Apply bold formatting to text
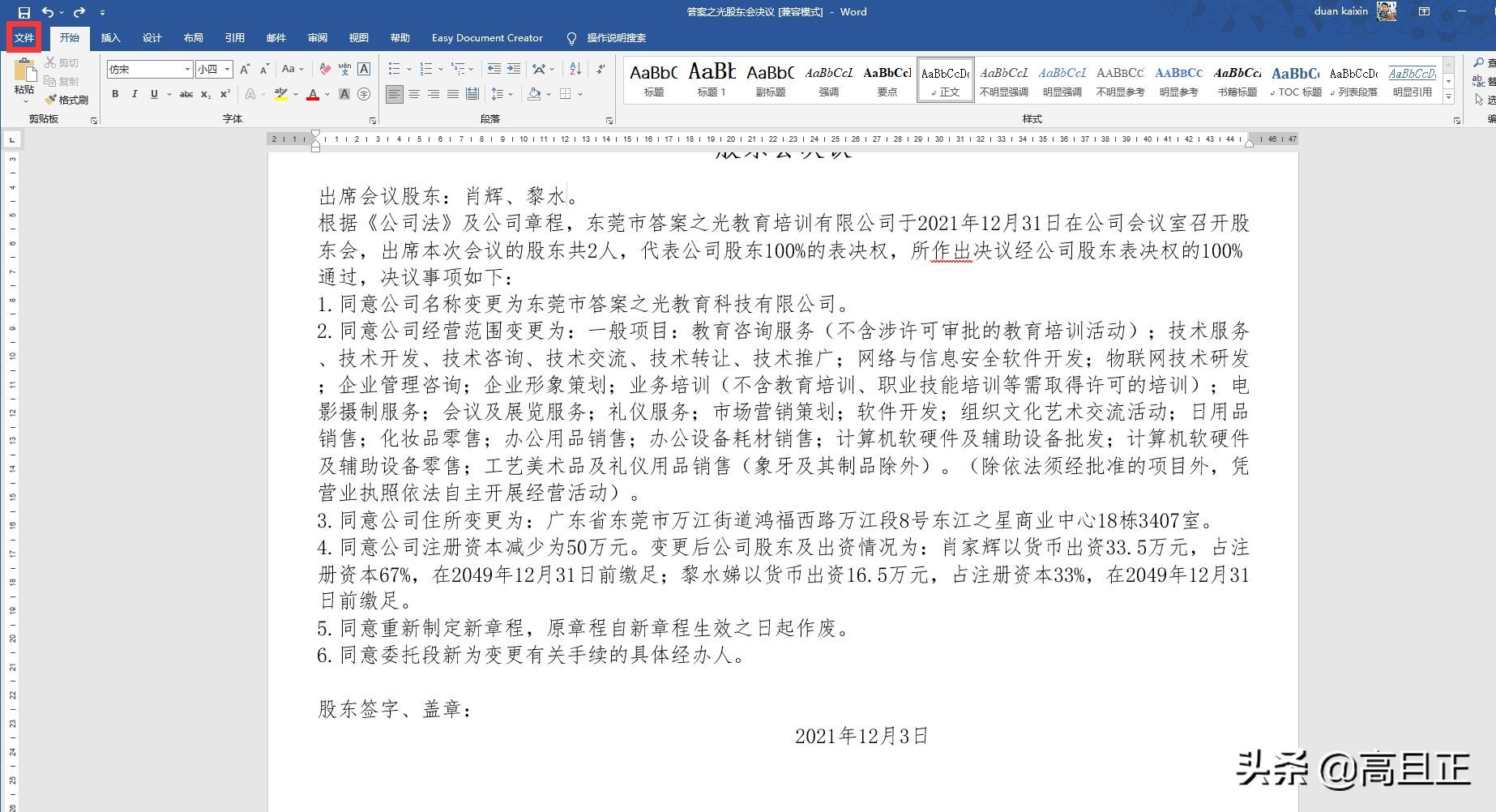The width and height of the screenshot is (1496, 812). click(x=114, y=94)
